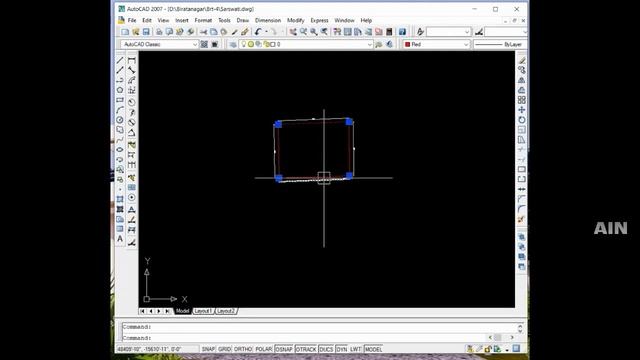Select the Polygon tool in Draw toolbar
The image size is (640, 360).
[120, 90]
